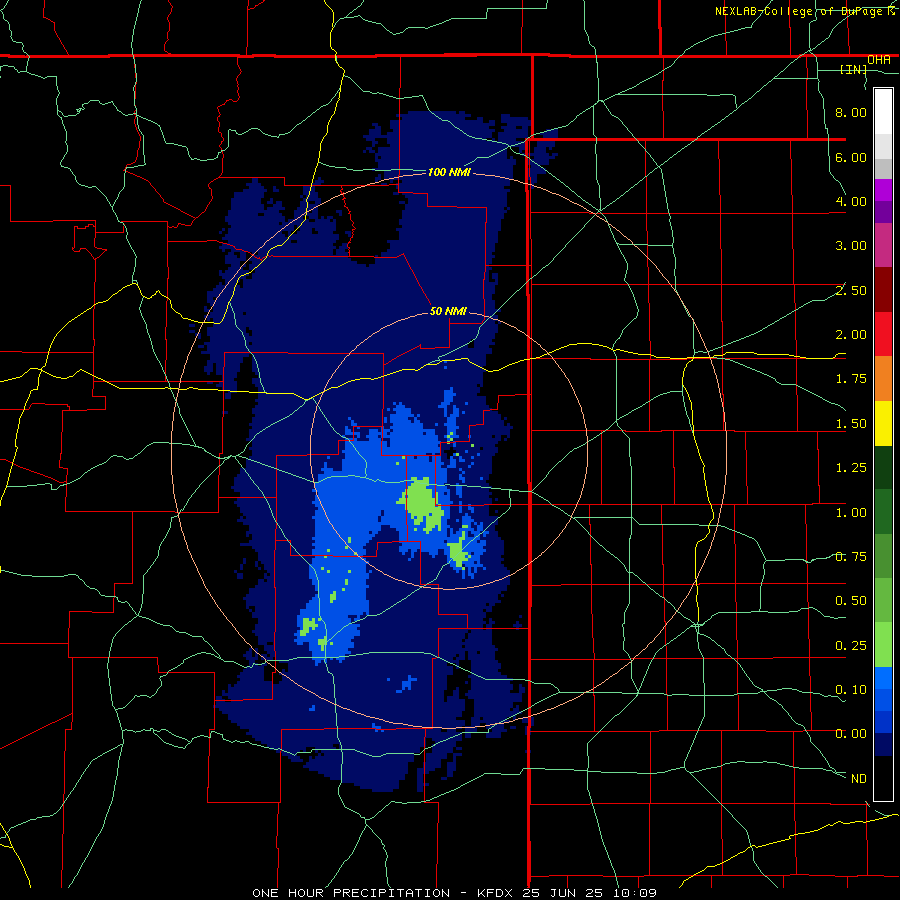Screen dimensions: 900x900
Task: Click the 100 NMI range ring label
Action: pyautogui.click(x=448, y=172)
